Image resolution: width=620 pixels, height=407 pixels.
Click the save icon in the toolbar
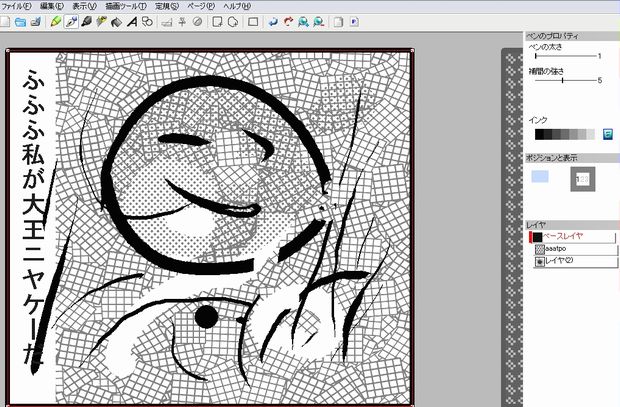(36, 22)
